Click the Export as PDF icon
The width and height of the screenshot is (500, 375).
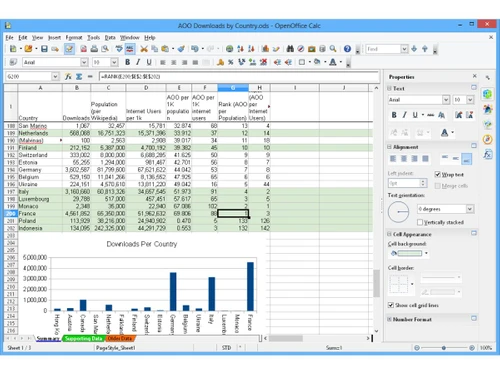[83, 49]
